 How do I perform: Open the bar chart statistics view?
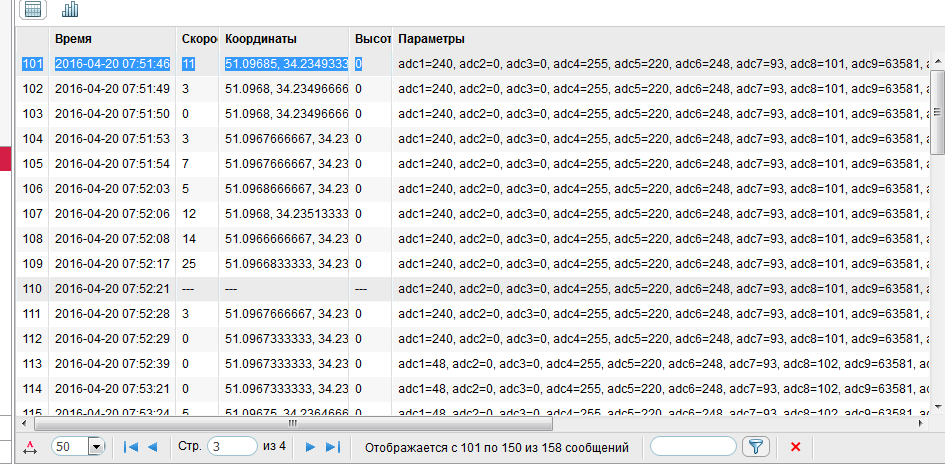click(x=70, y=10)
